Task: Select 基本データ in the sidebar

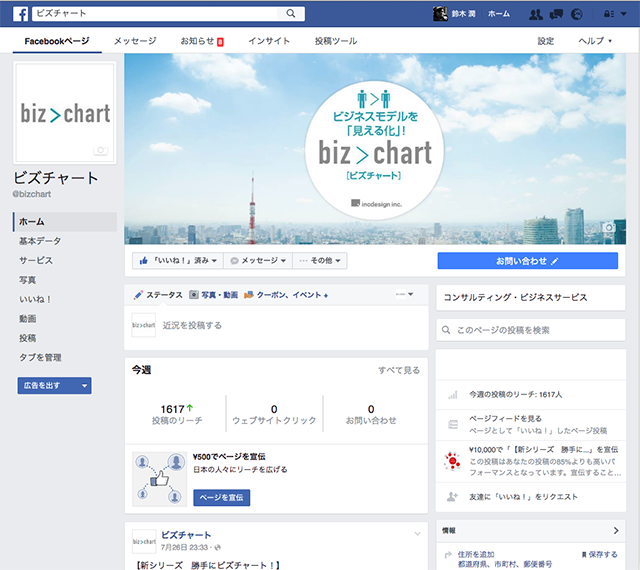Action: [40, 241]
